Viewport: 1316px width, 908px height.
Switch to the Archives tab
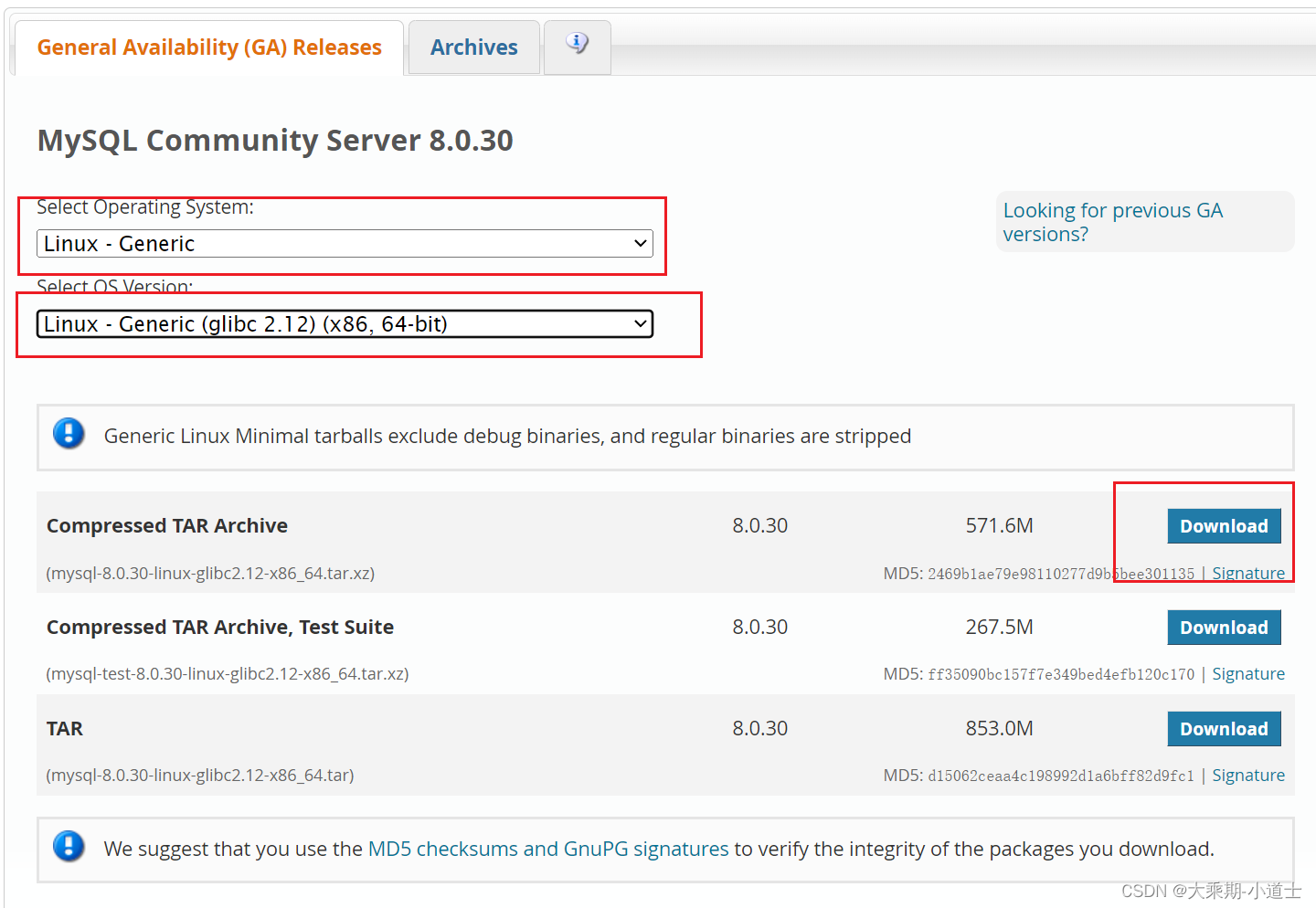[474, 48]
